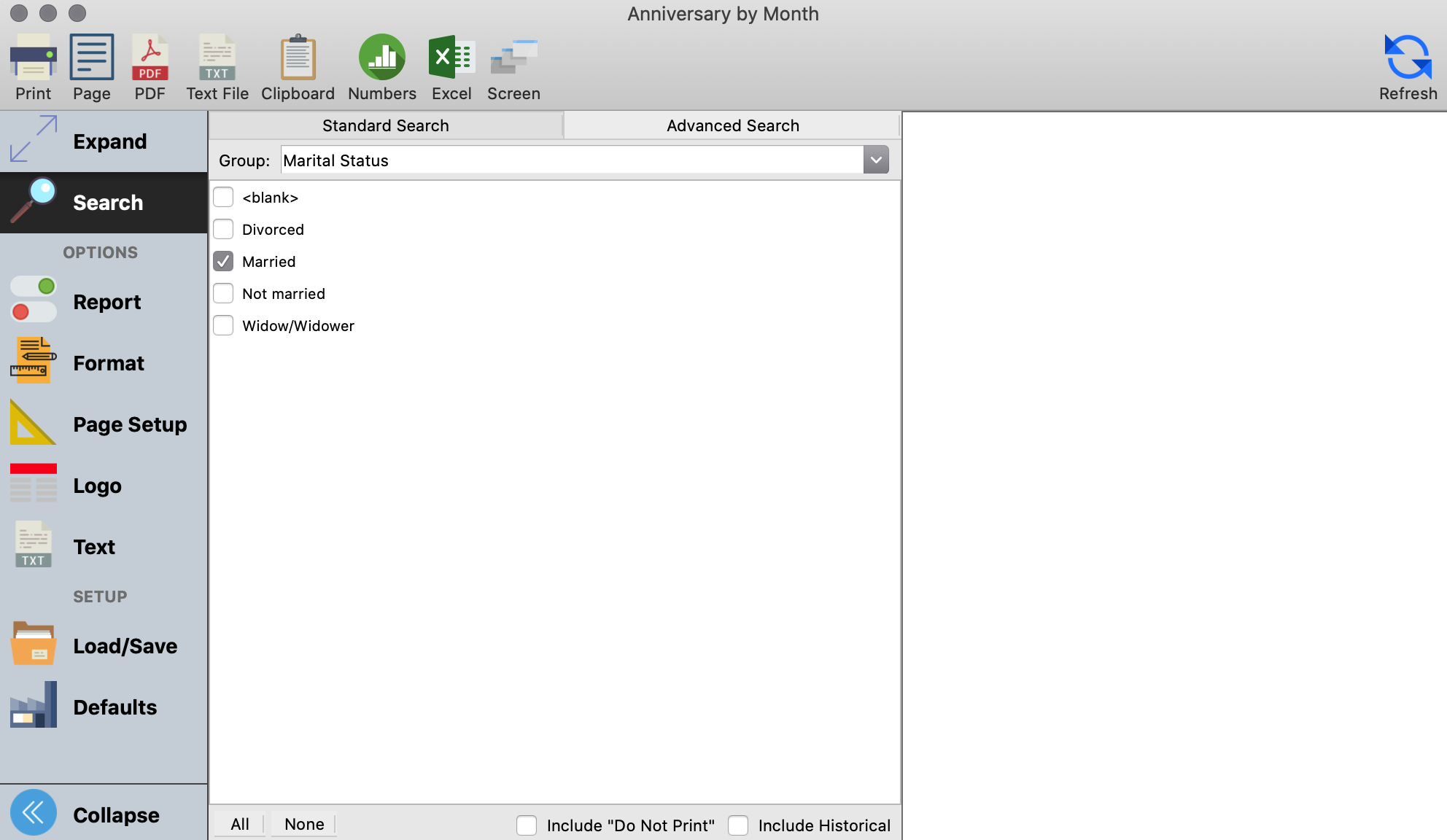1447x840 pixels.
Task: Export report using PDF icon
Action: coord(150,58)
